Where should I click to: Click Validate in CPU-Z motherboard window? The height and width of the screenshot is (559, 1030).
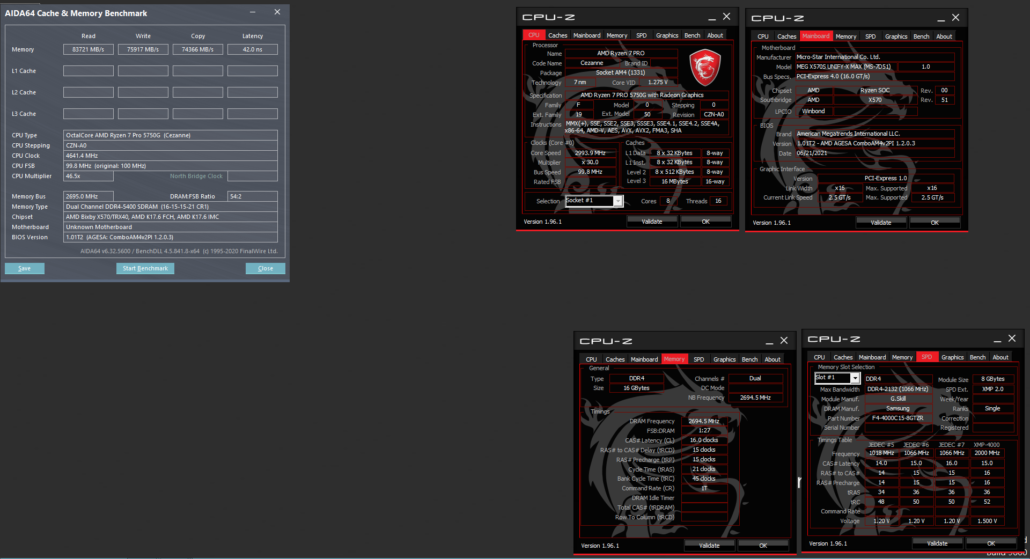(881, 223)
